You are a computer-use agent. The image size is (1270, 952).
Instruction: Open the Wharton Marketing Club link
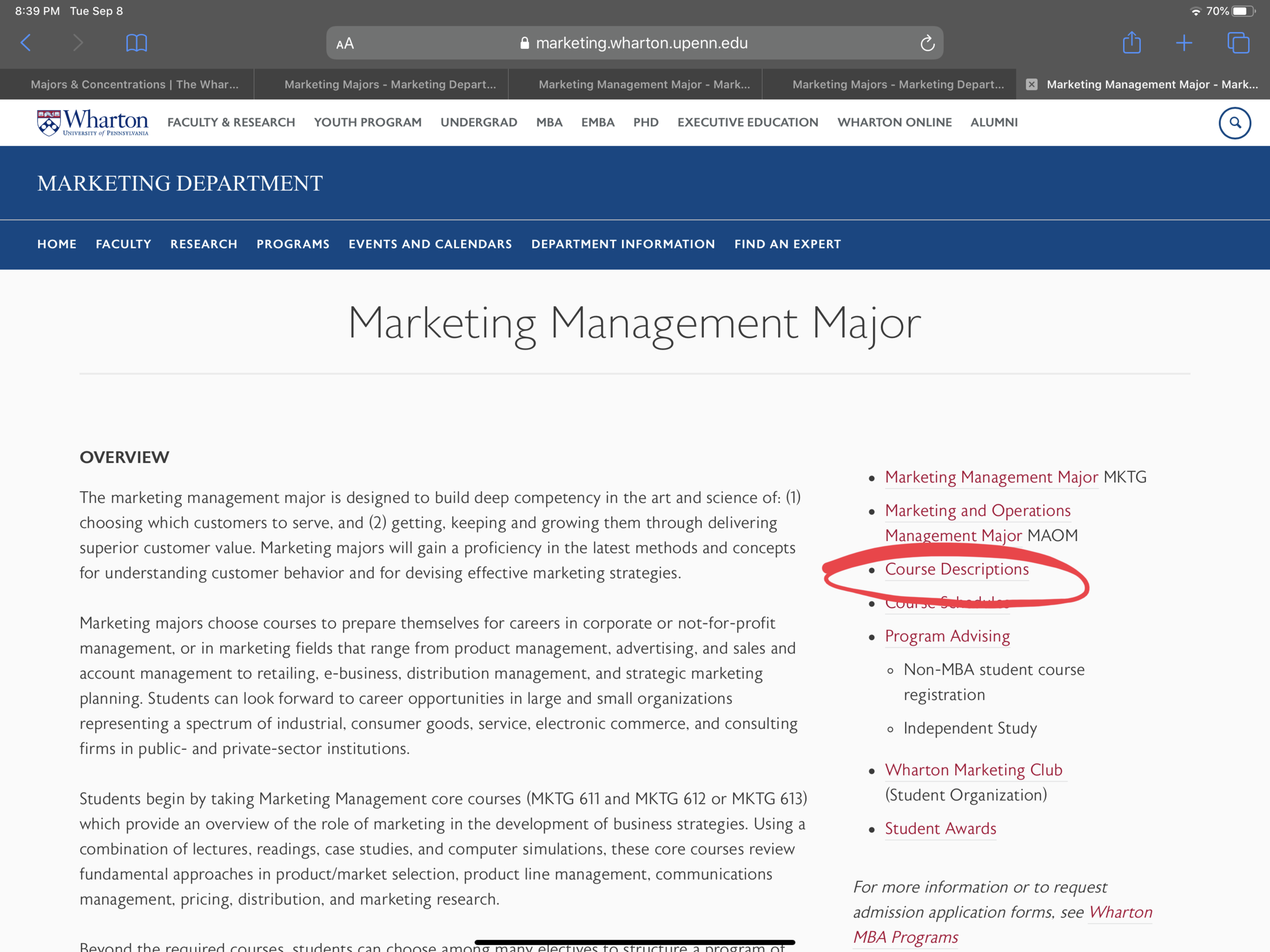coord(974,770)
